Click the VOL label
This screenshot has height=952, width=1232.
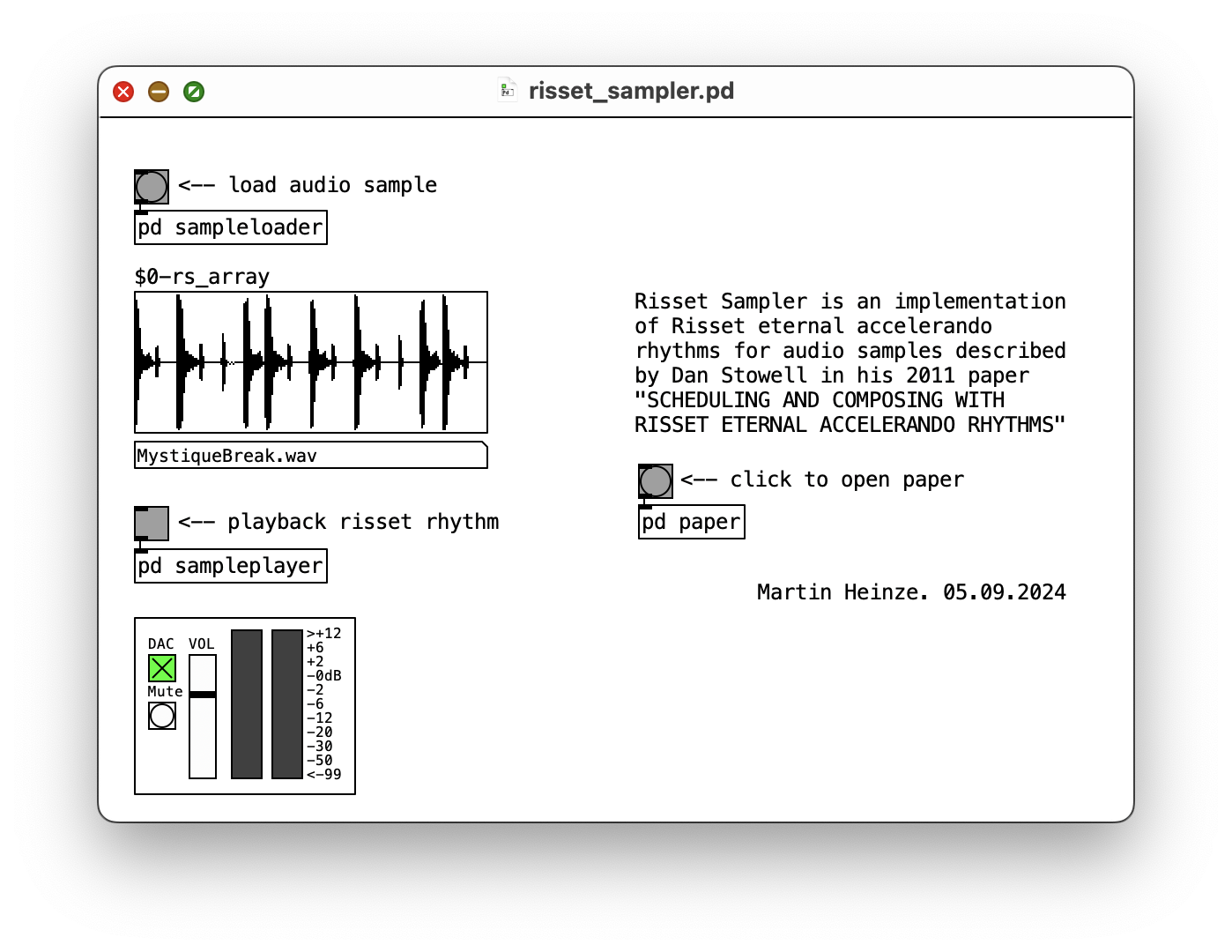point(202,644)
